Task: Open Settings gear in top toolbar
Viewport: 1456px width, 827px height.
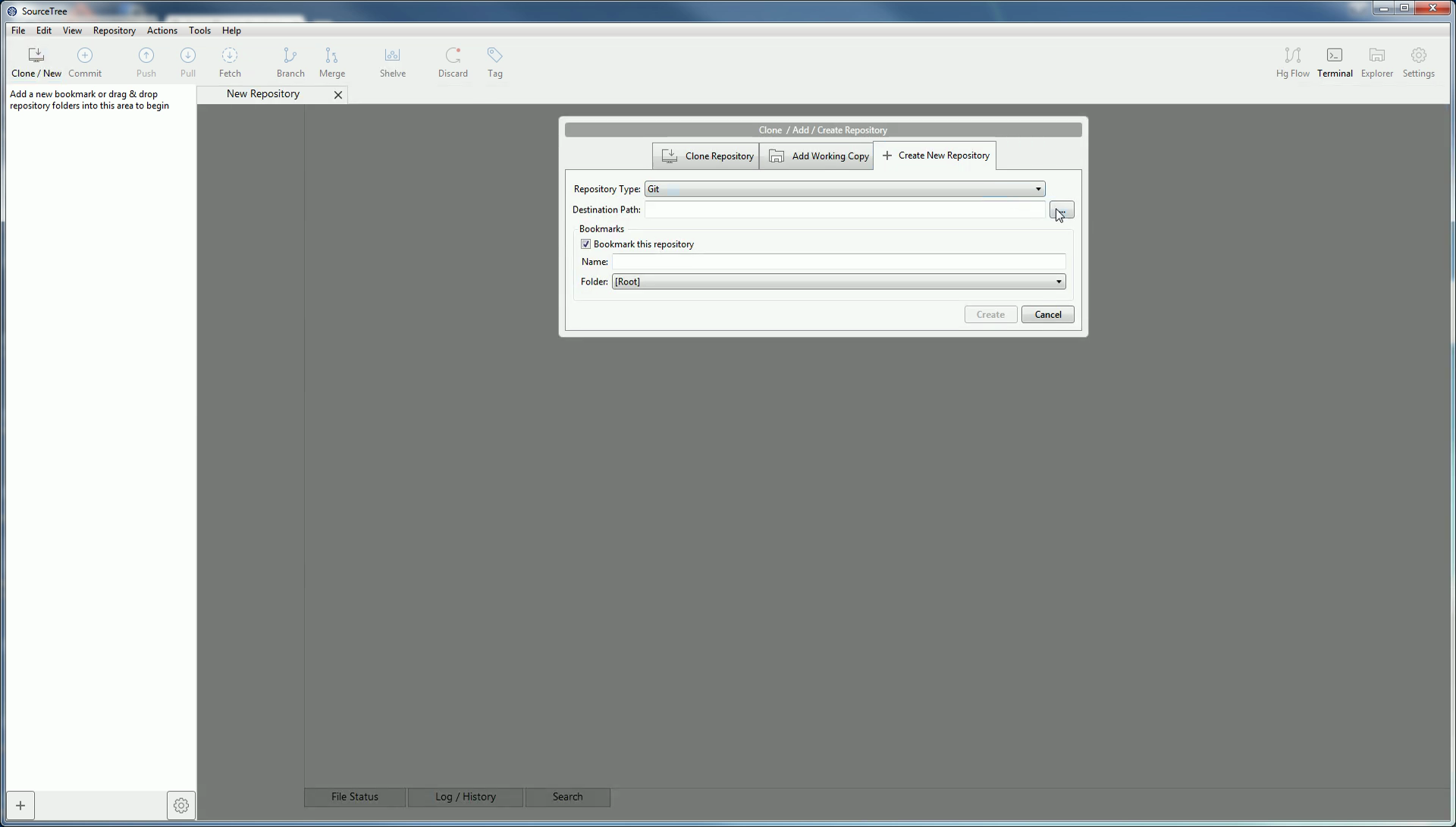Action: pyautogui.click(x=1418, y=62)
